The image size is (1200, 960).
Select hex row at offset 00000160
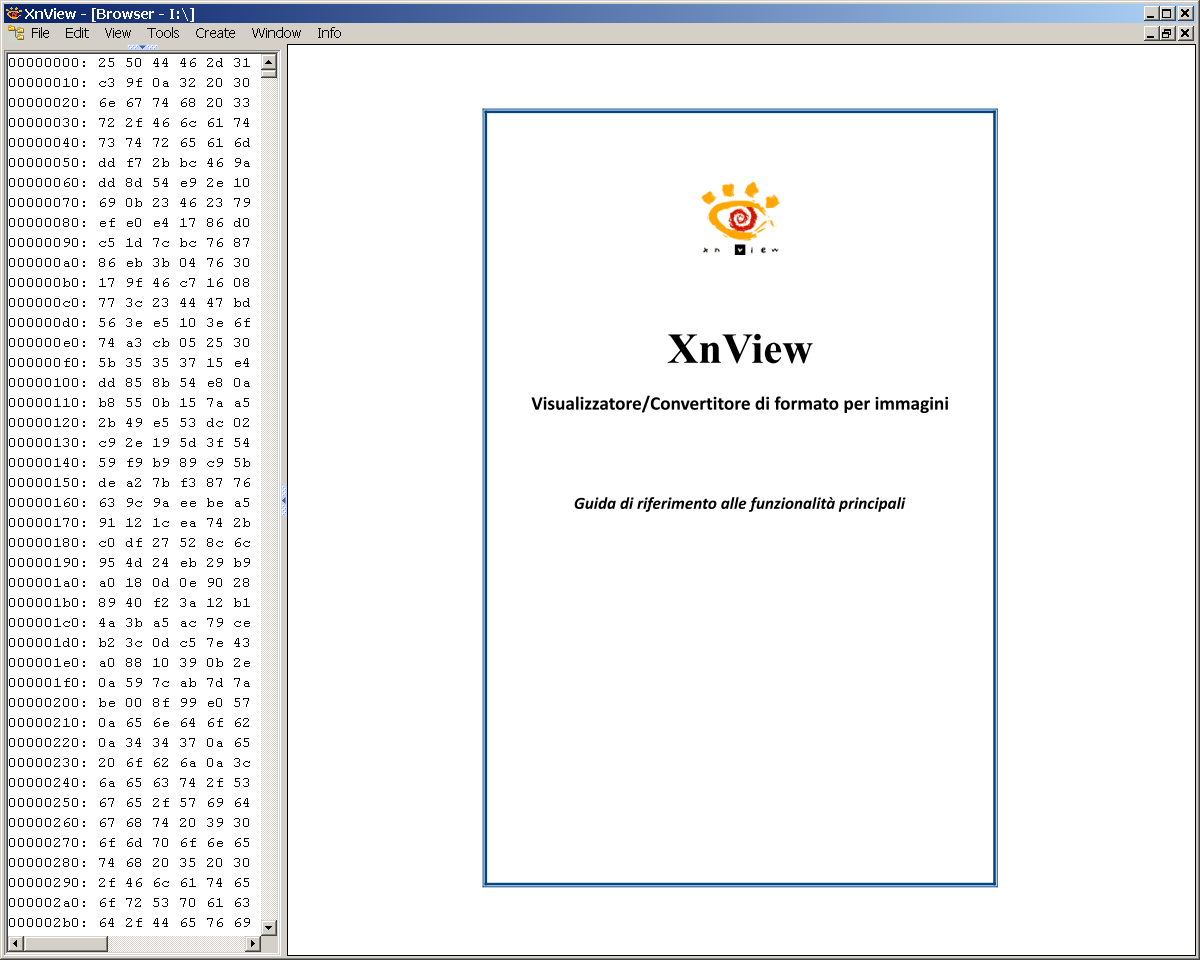130,502
